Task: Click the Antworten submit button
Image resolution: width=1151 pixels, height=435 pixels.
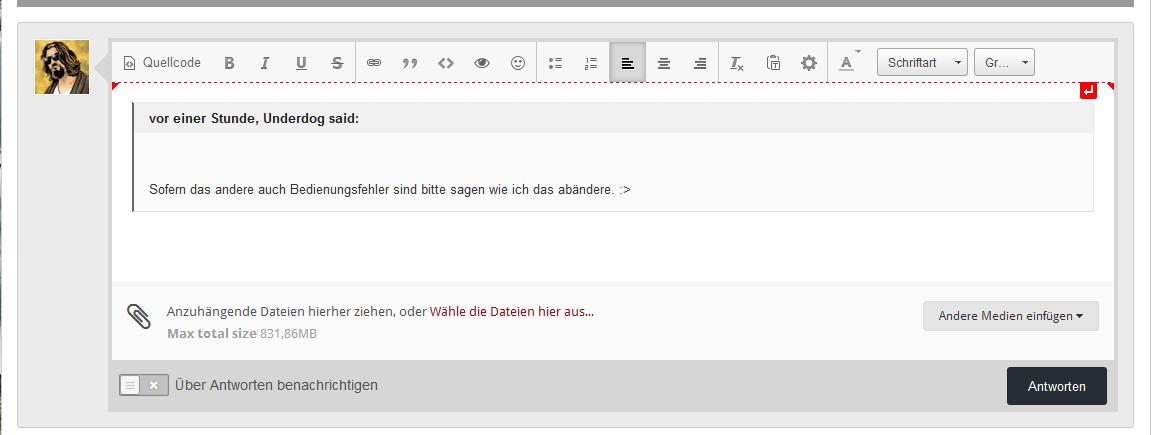Action: point(1056,386)
